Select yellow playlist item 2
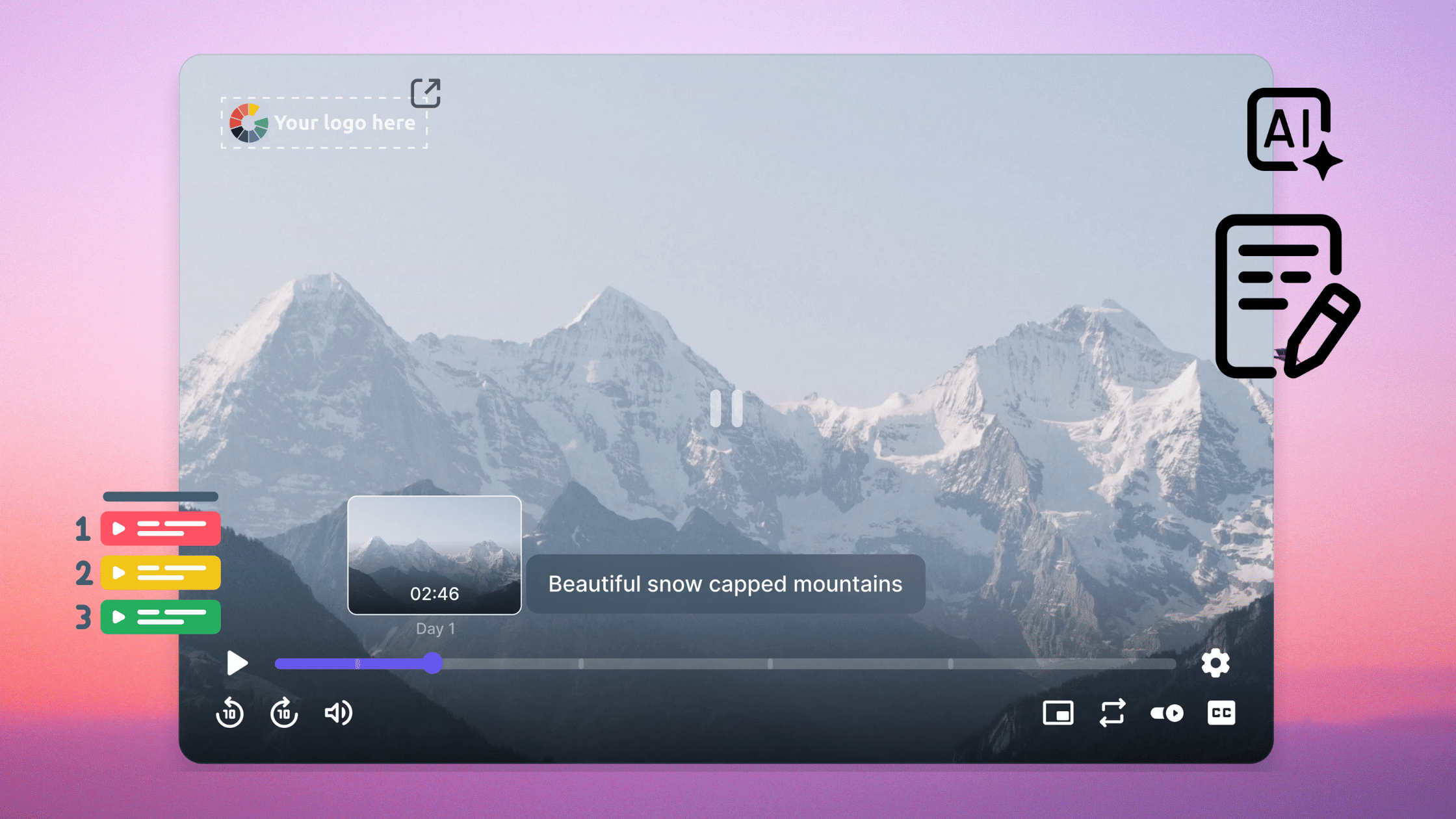This screenshot has width=1456, height=819. (161, 573)
